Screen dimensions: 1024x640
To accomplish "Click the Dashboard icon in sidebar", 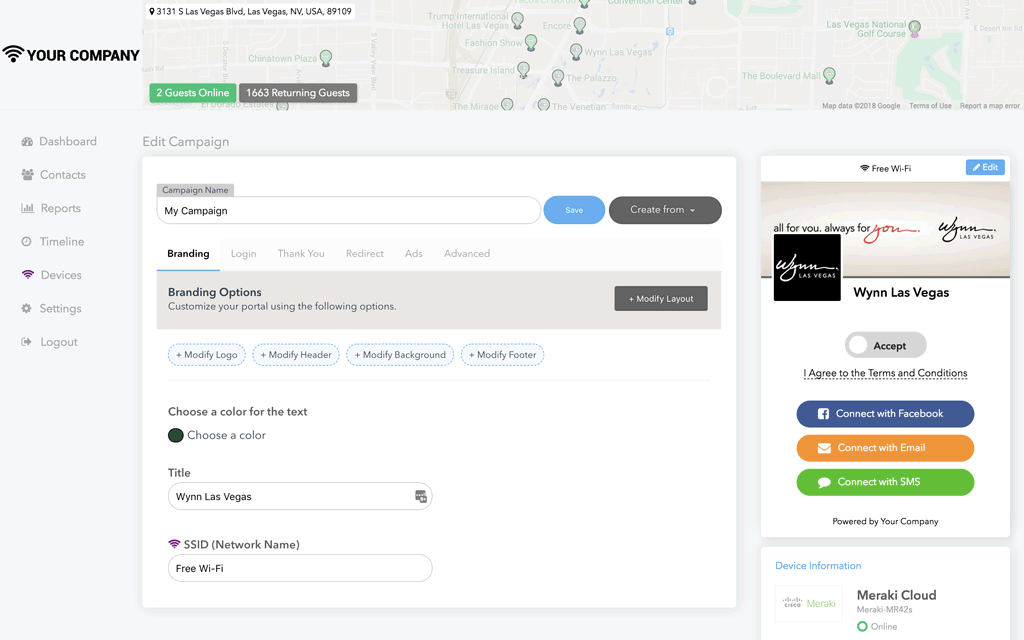I will coord(27,142).
